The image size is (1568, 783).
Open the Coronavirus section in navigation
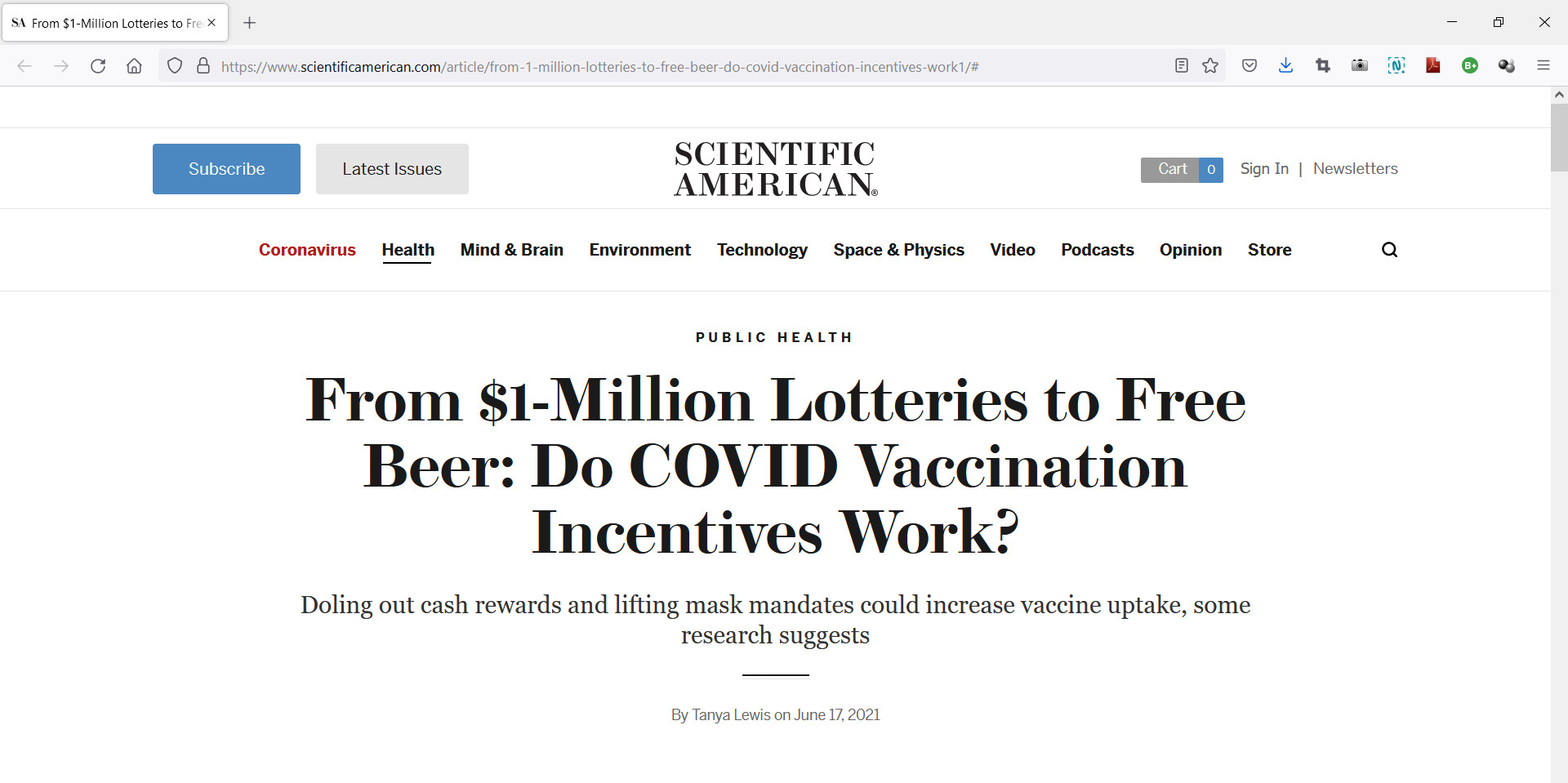307,250
